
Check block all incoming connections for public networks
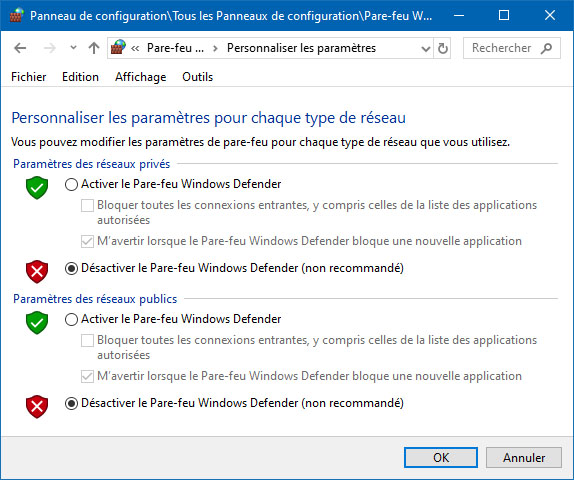coord(87,341)
